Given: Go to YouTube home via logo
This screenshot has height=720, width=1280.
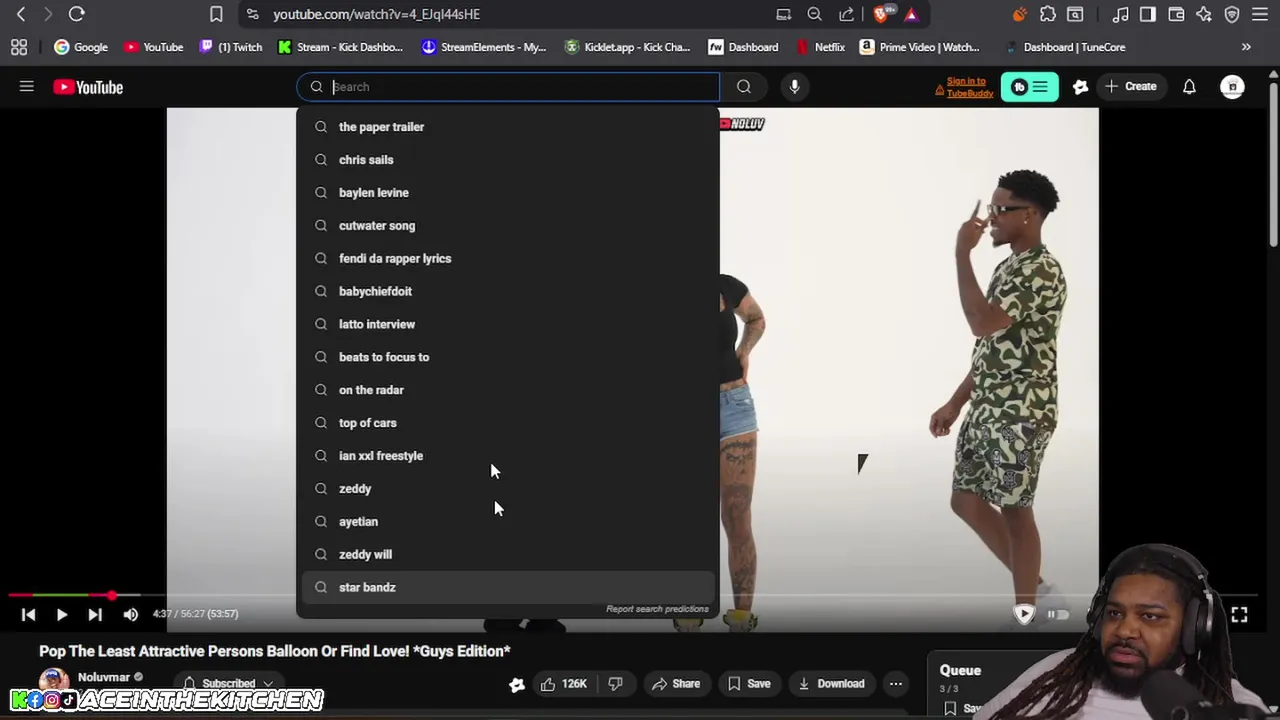Looking at the screenshot, I should pyautogui.click(x=88, y=87).
